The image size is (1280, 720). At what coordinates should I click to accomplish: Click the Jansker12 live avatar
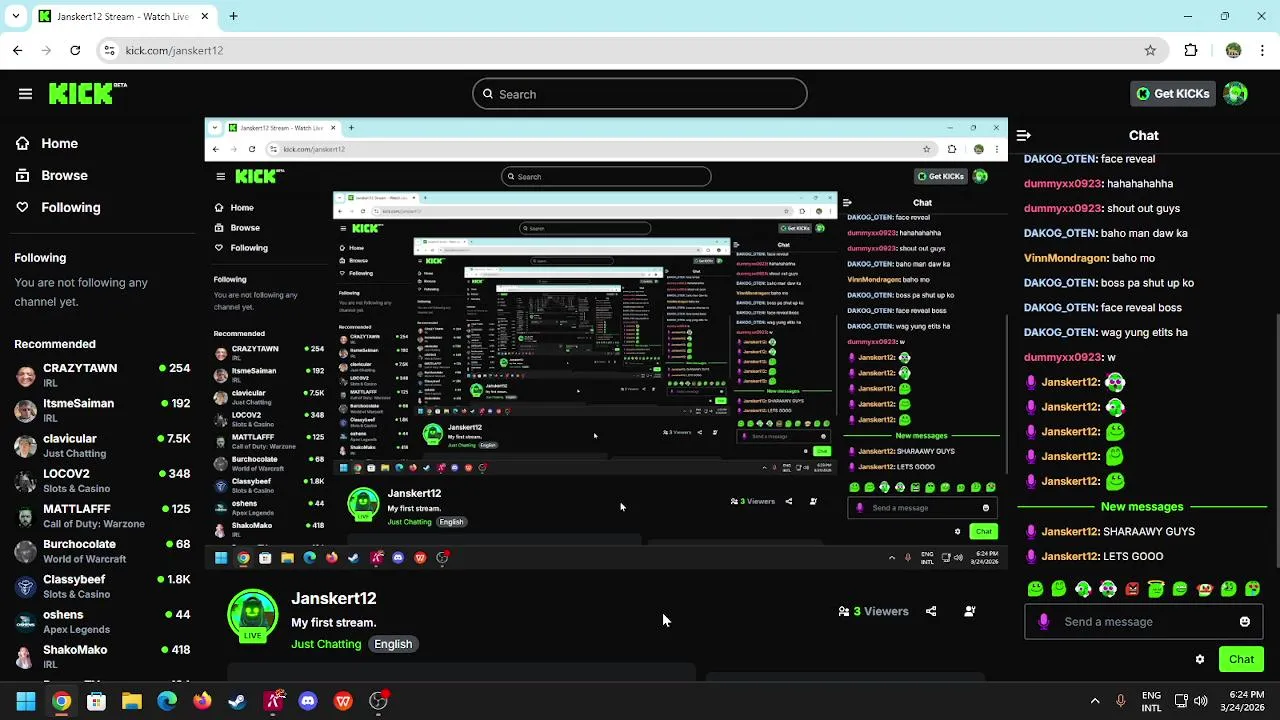(x=252, y=616)
